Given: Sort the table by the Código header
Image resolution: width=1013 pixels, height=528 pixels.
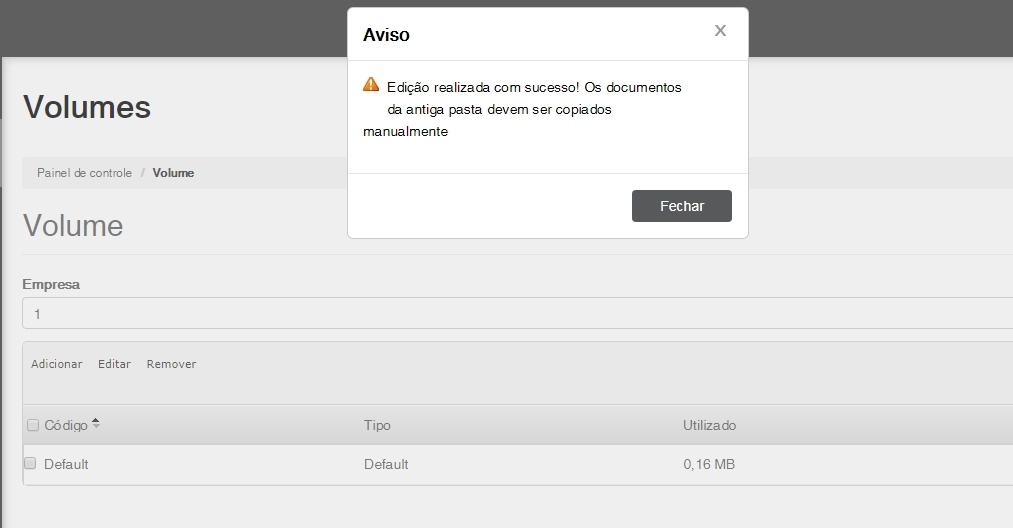Looking at the screenshot, I should click(66, 425).
